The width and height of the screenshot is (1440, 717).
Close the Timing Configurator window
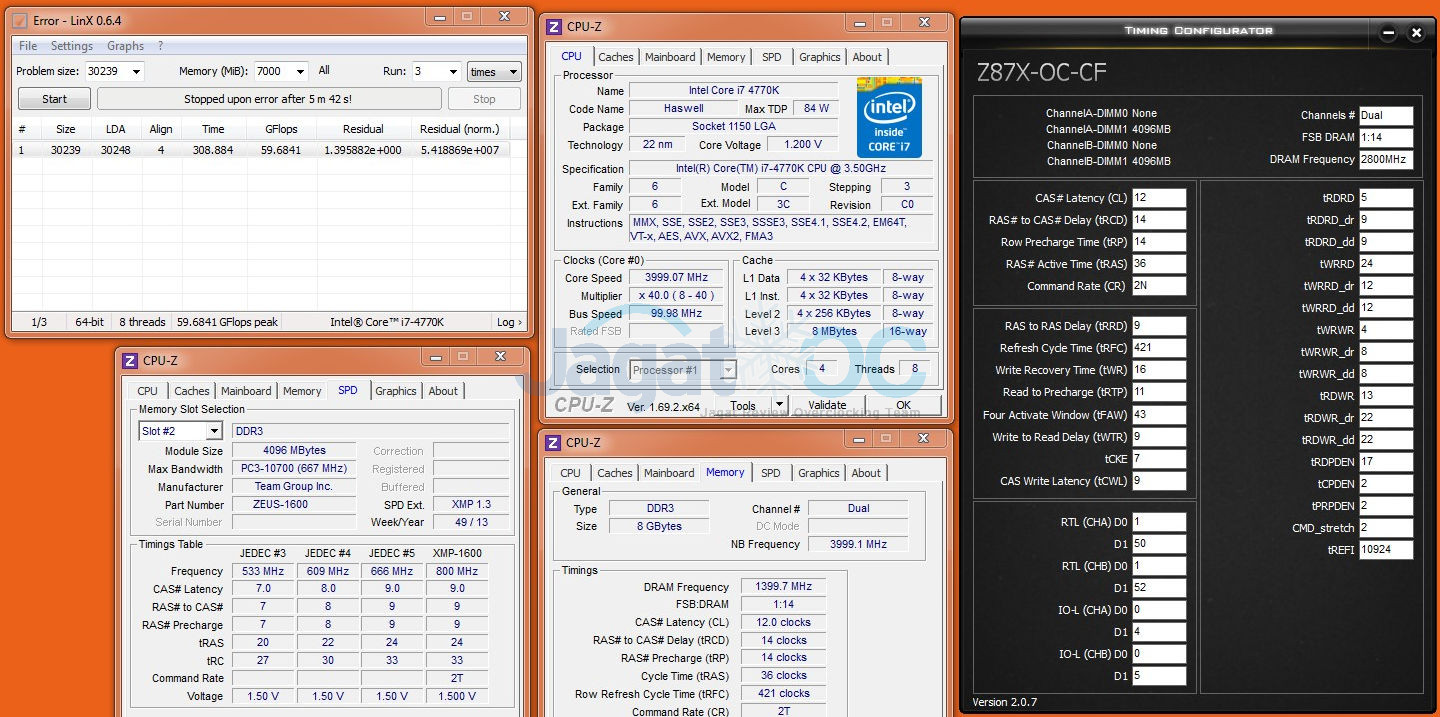(x=1416, y=32)
